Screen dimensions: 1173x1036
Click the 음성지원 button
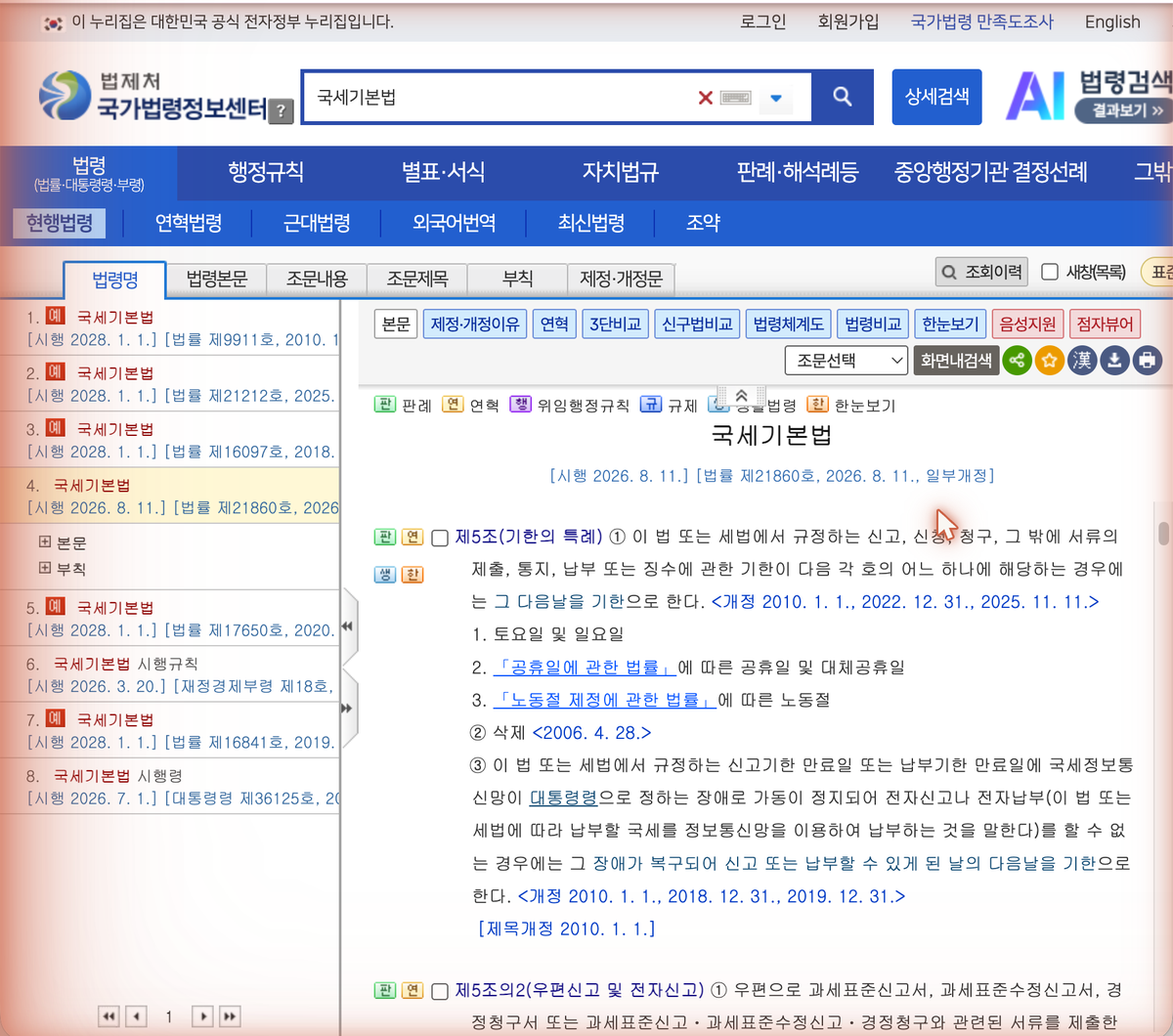pyautogui.click(x=1027, y=324)
